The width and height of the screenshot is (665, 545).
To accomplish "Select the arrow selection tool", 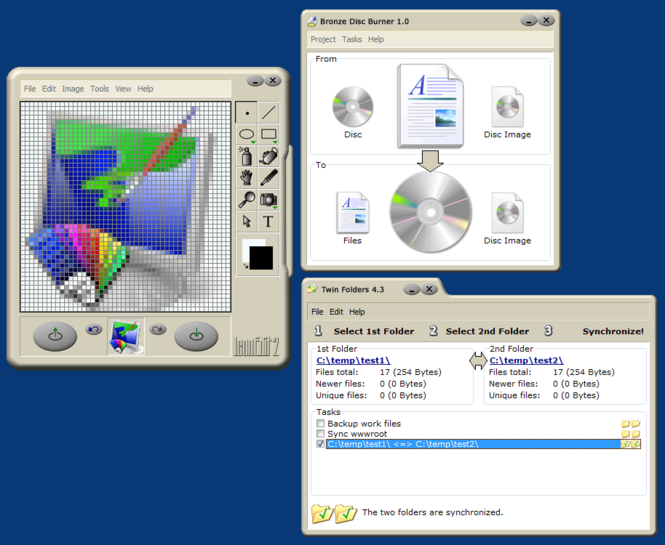I will 246,221.
